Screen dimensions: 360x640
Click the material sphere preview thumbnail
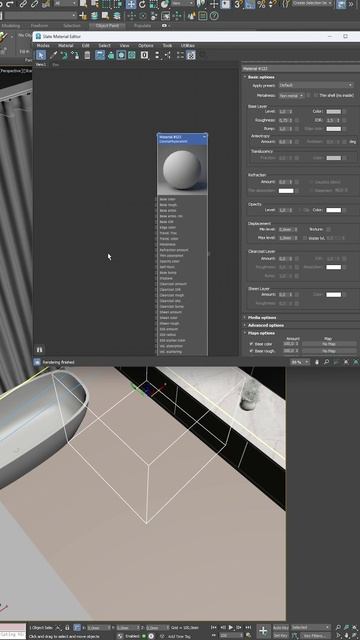182,169
